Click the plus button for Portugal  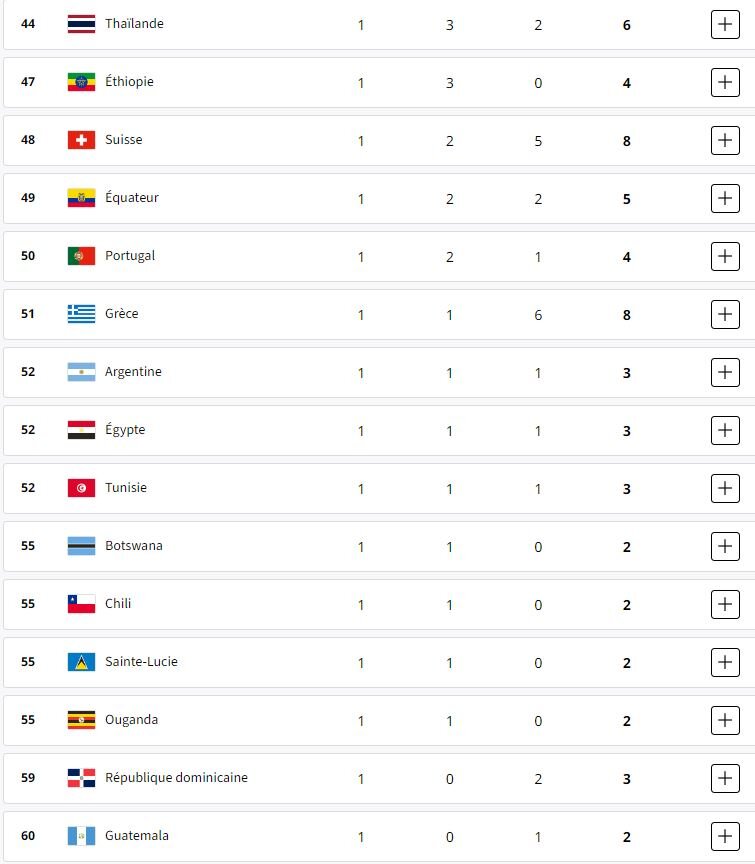click(725, 256)
